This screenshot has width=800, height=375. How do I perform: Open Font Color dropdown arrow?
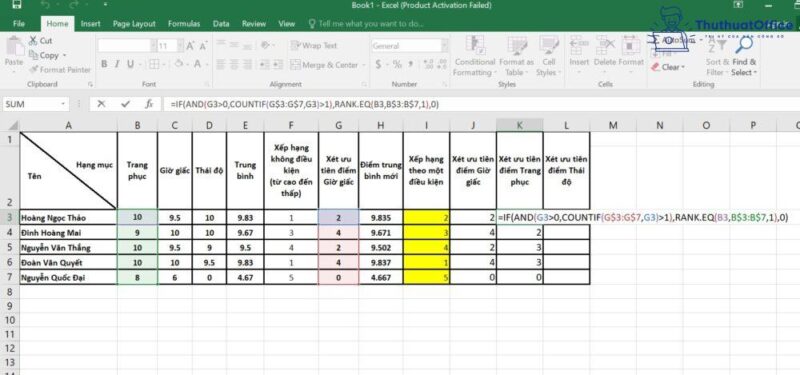(207, 65)
